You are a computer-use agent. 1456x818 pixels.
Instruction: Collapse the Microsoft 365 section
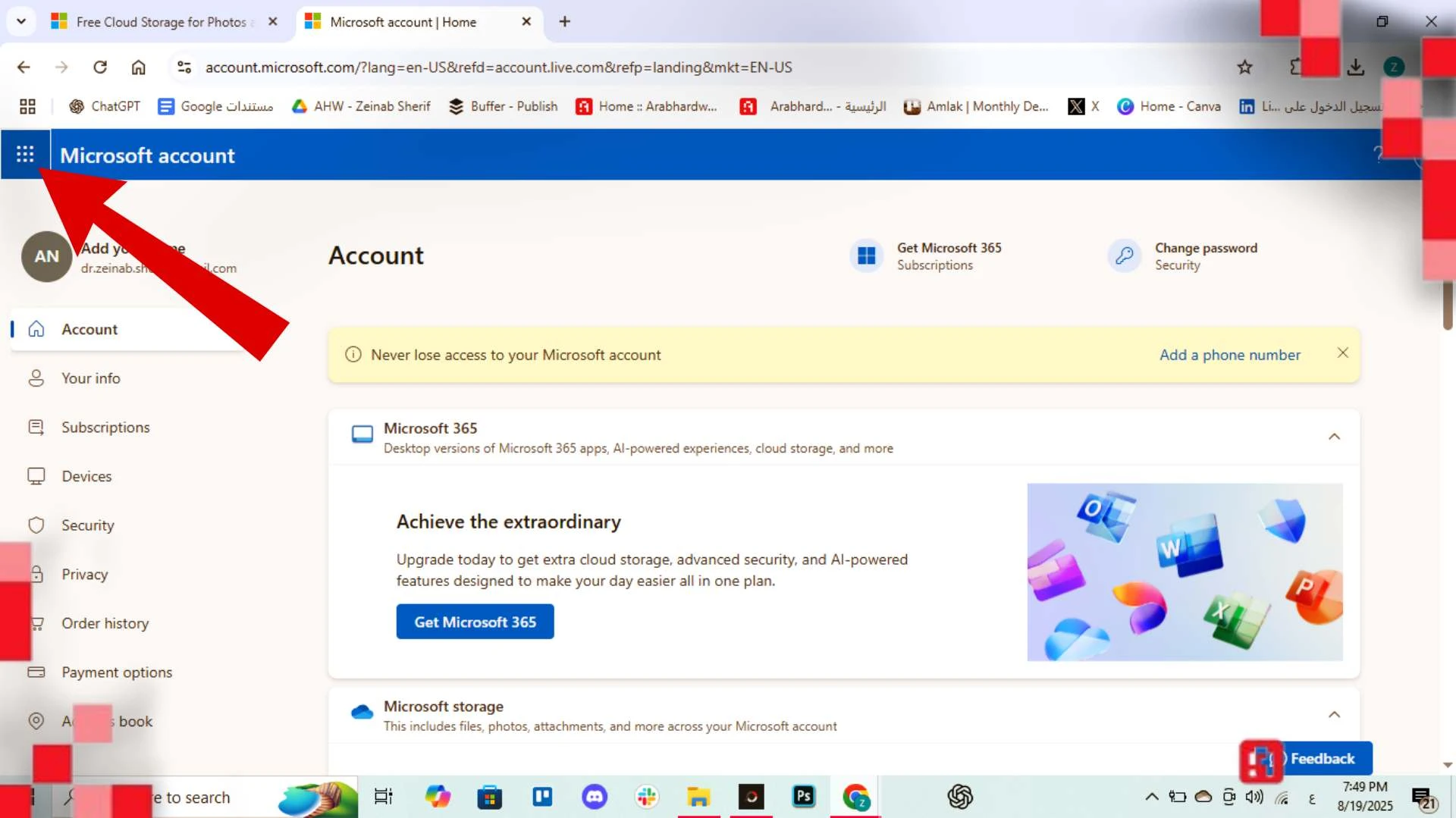(x=1334, y=437)
